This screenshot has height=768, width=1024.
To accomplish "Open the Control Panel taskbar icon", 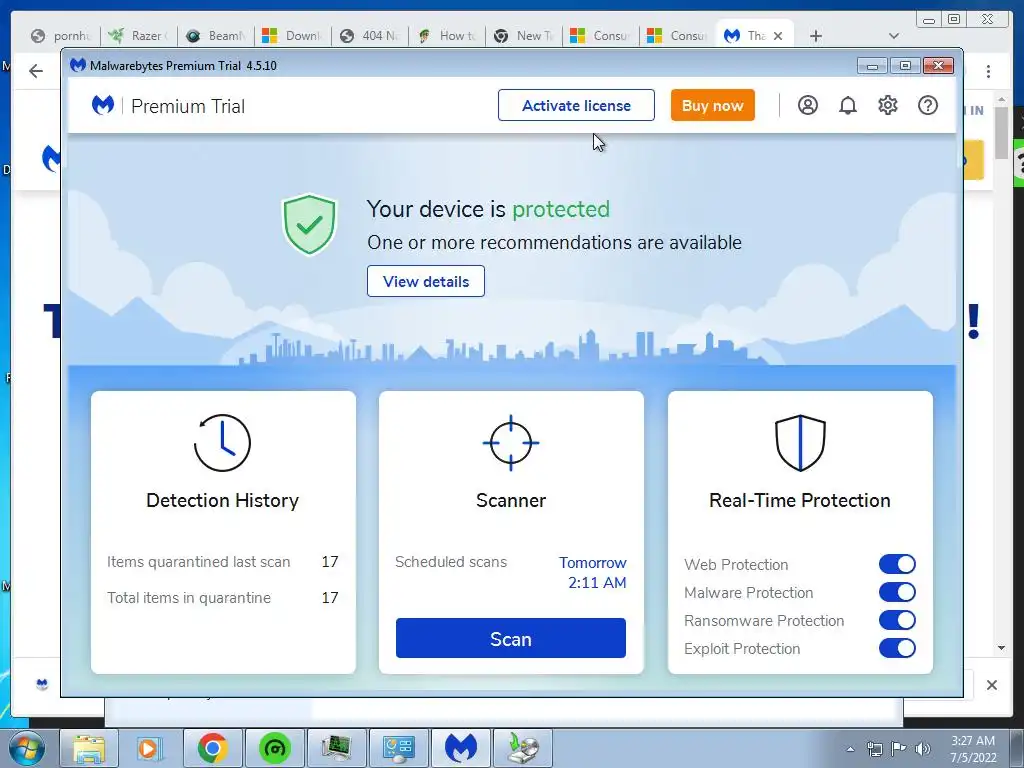I will [x=398, y=748].
